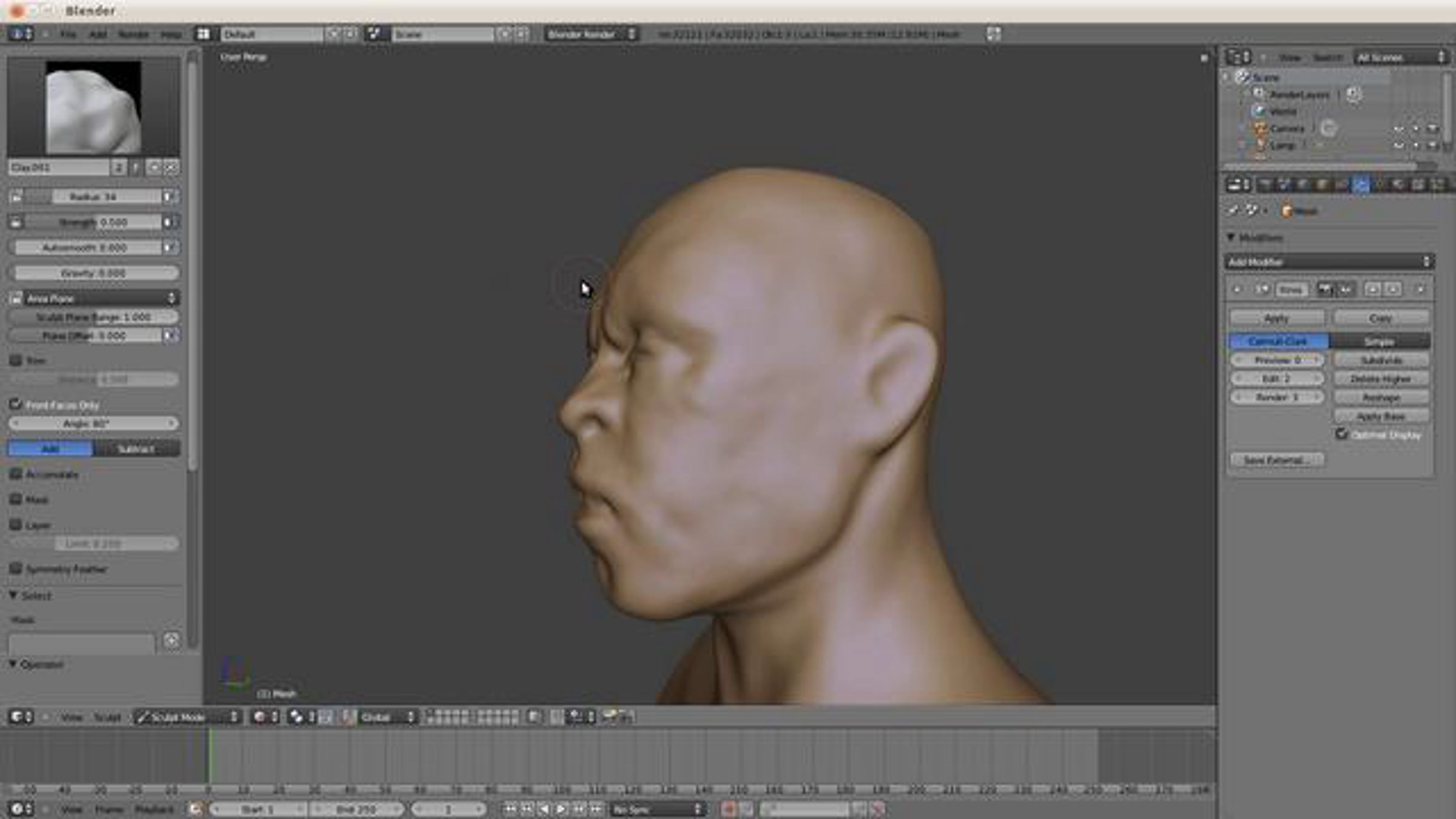Image resolution: width=1456 pixels, height=819 pixels.
Task: Toggle fullscreen with header maximize icon
Action: coord(993,34)
